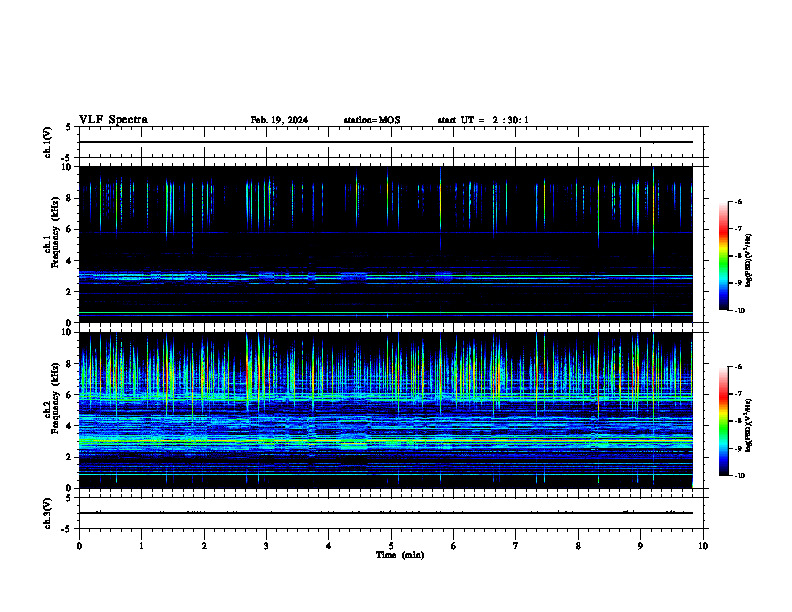792x612 pixels.
Task: Click the "-6" label on ch.1 colorbar
Action: pyautogui.click(x=738, y=201)
